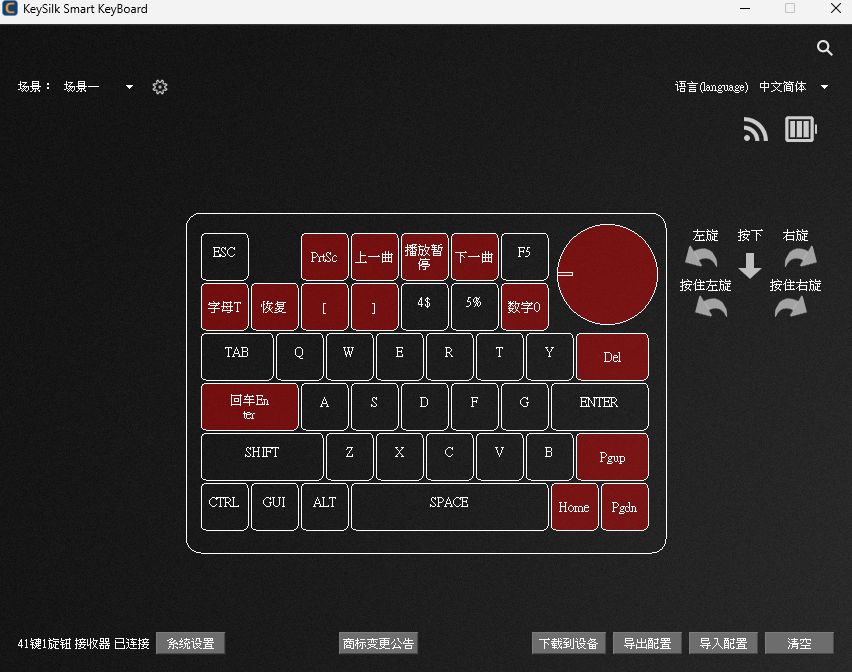Viewport: 852px width, 672px height.
Task: Click the 导入配置 button
Action: pyautogui.click(x=723, y=643)
